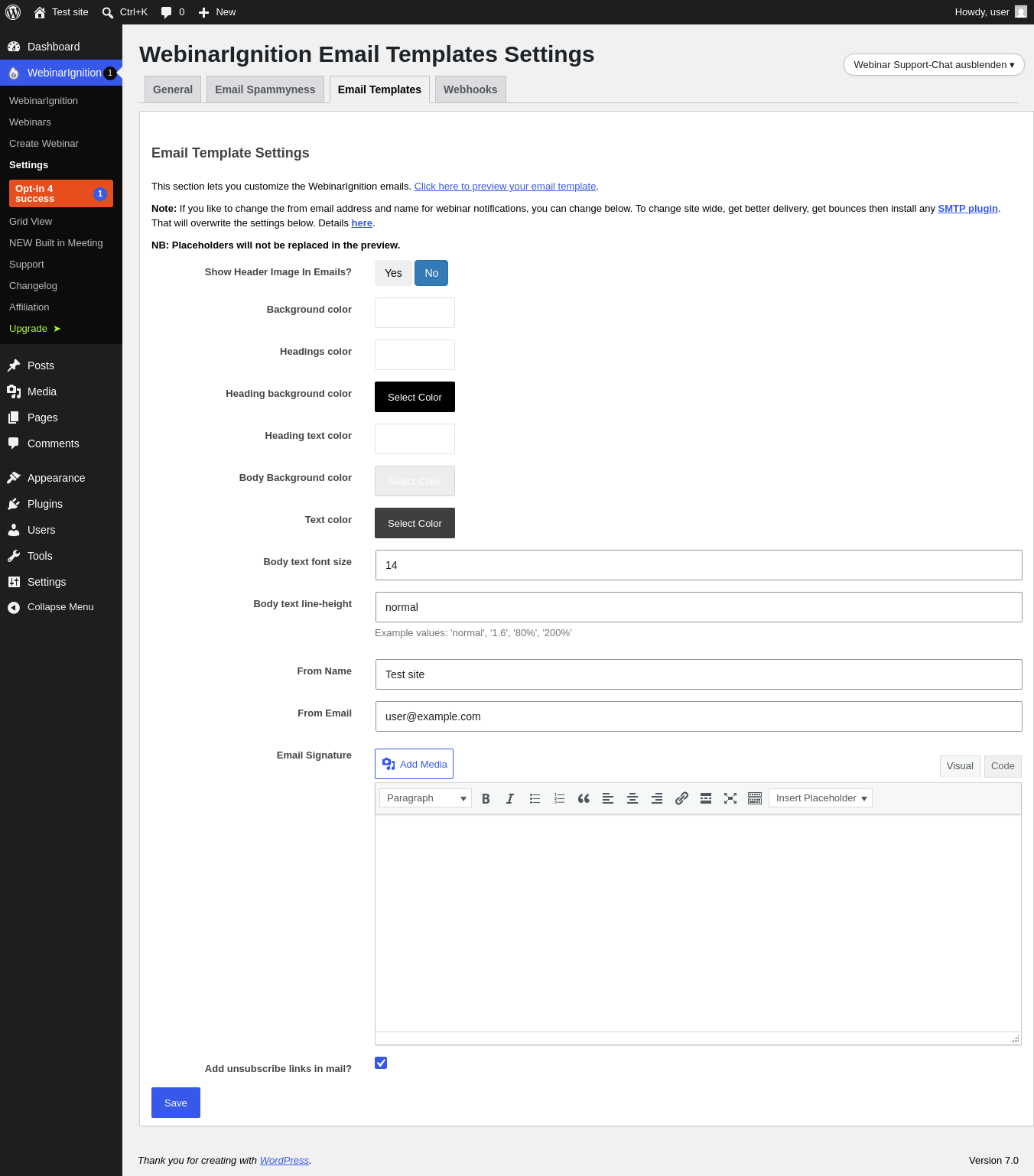Toggle bold formatting in signature editor

coord(486,798)
